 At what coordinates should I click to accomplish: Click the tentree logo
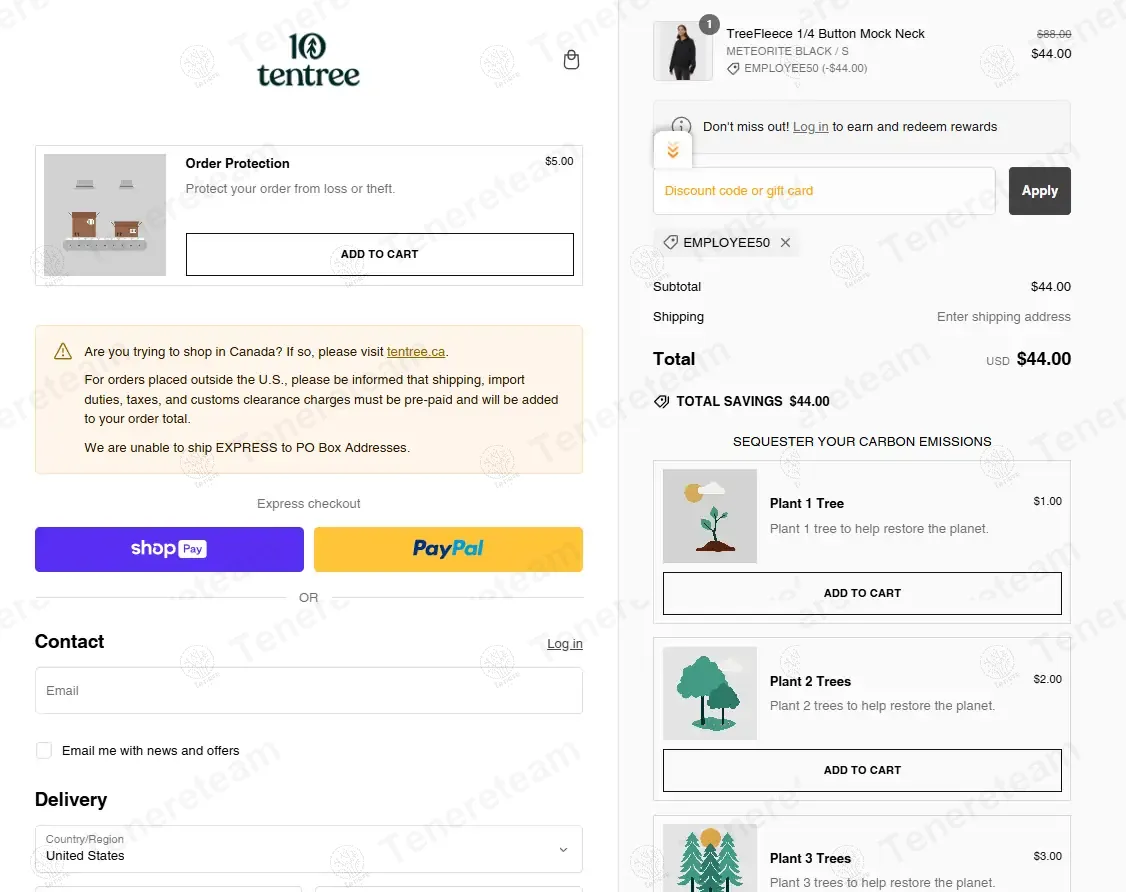(308, 61)
